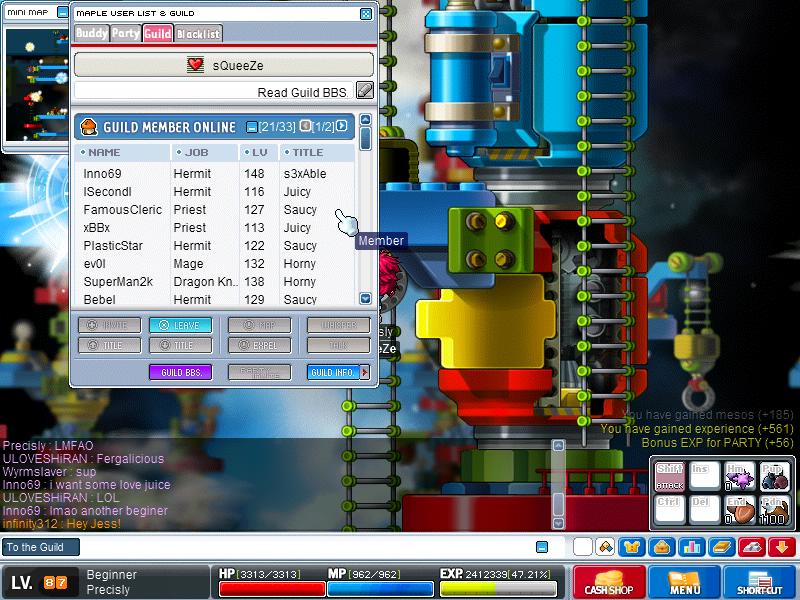Image resolution: width=800 pixels, height=600 pixels.
Task: Open the Cash Shop
Action: tap(609, 582)
